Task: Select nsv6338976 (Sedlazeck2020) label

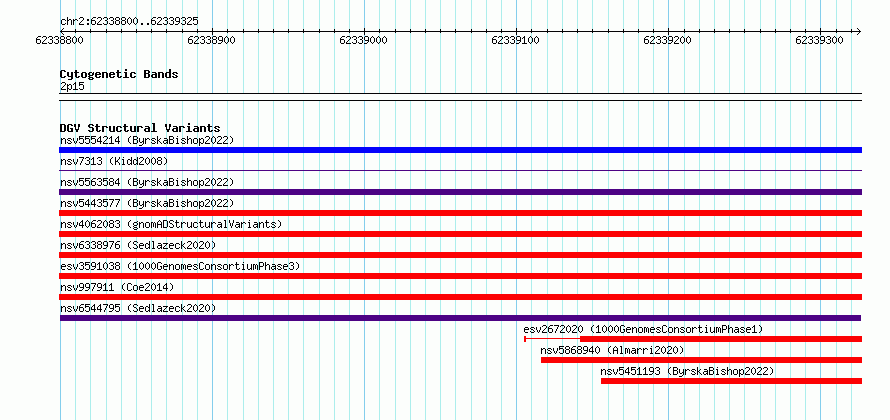Action: click(x=138, y=245)
